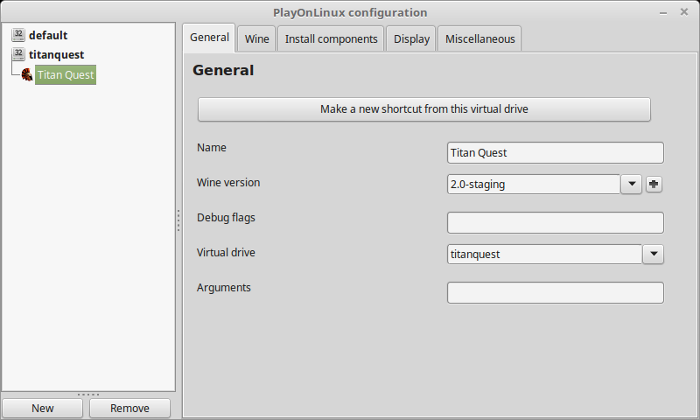700x420 pixels.
Task: Focus the Debug flags input field
Action: coord(555,223)
